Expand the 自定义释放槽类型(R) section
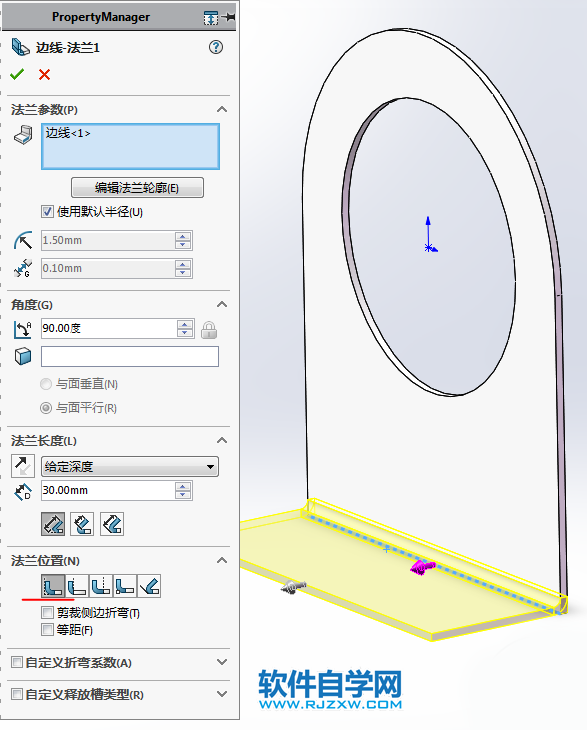 [222, 694]
